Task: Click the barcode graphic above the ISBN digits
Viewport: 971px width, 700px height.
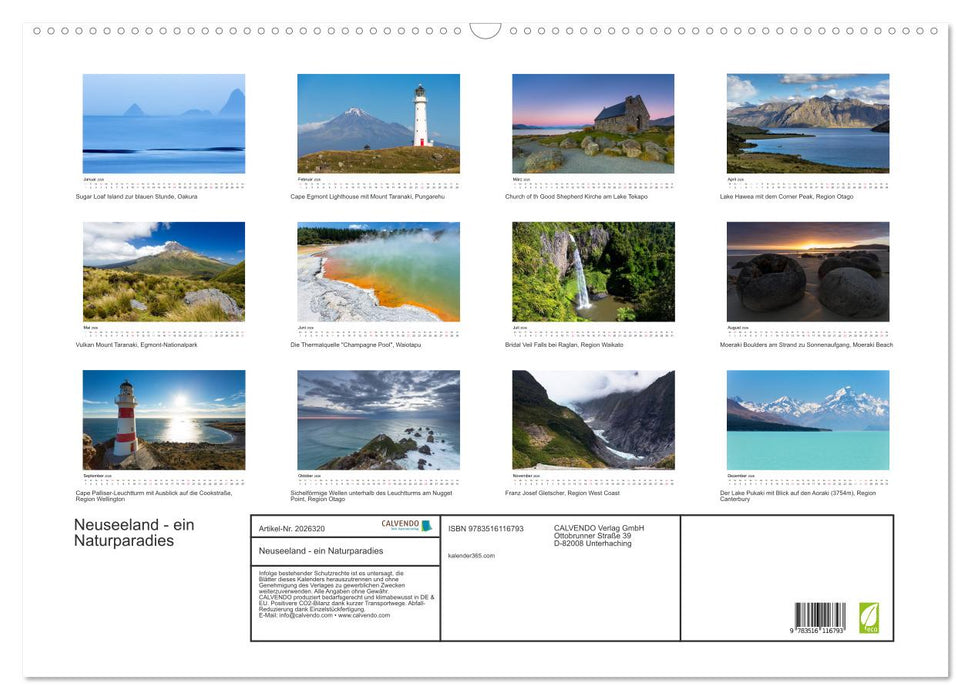Action: (x=820, y=612)
